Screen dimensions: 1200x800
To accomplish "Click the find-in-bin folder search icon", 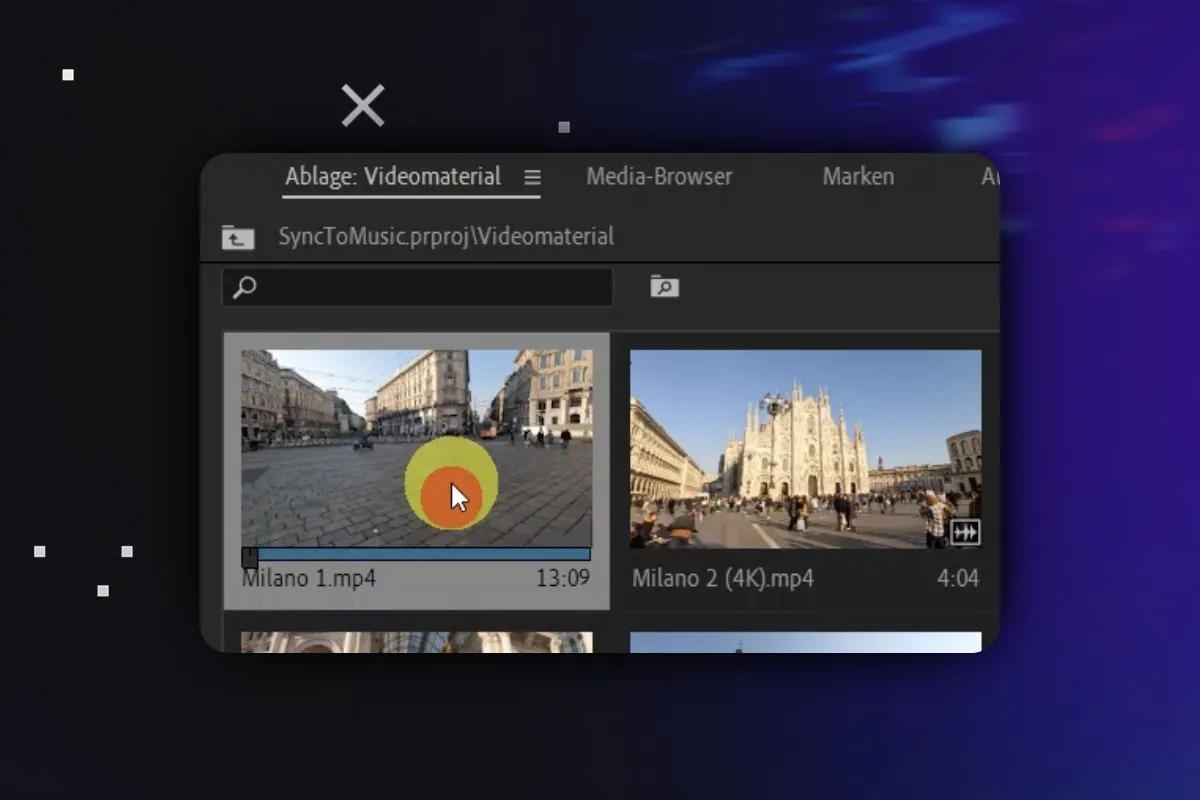I will 664,287.
